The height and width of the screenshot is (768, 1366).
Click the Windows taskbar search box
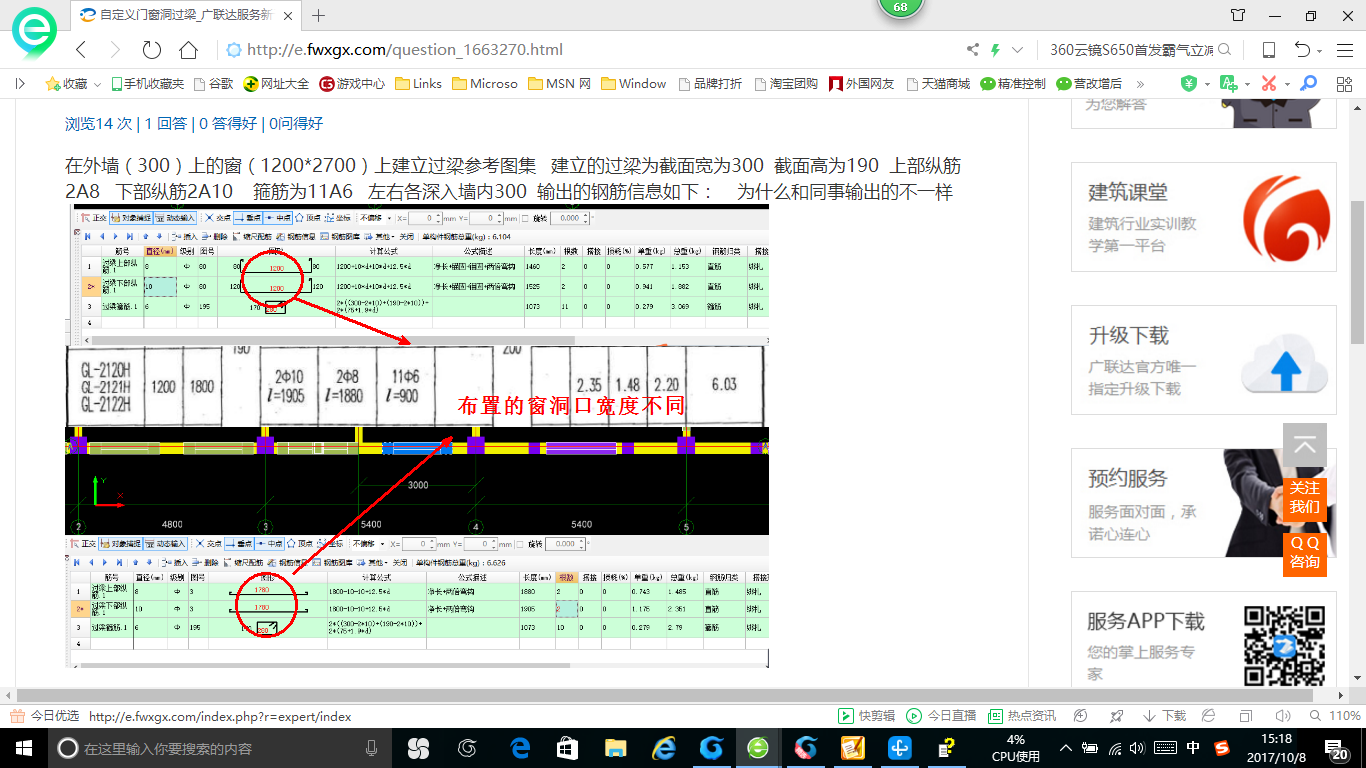(220, 747)
